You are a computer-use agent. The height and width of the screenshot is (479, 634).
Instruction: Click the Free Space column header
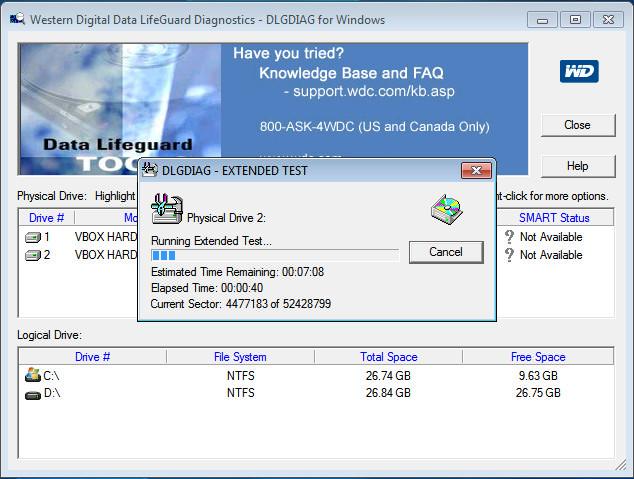tap(537, 357)
